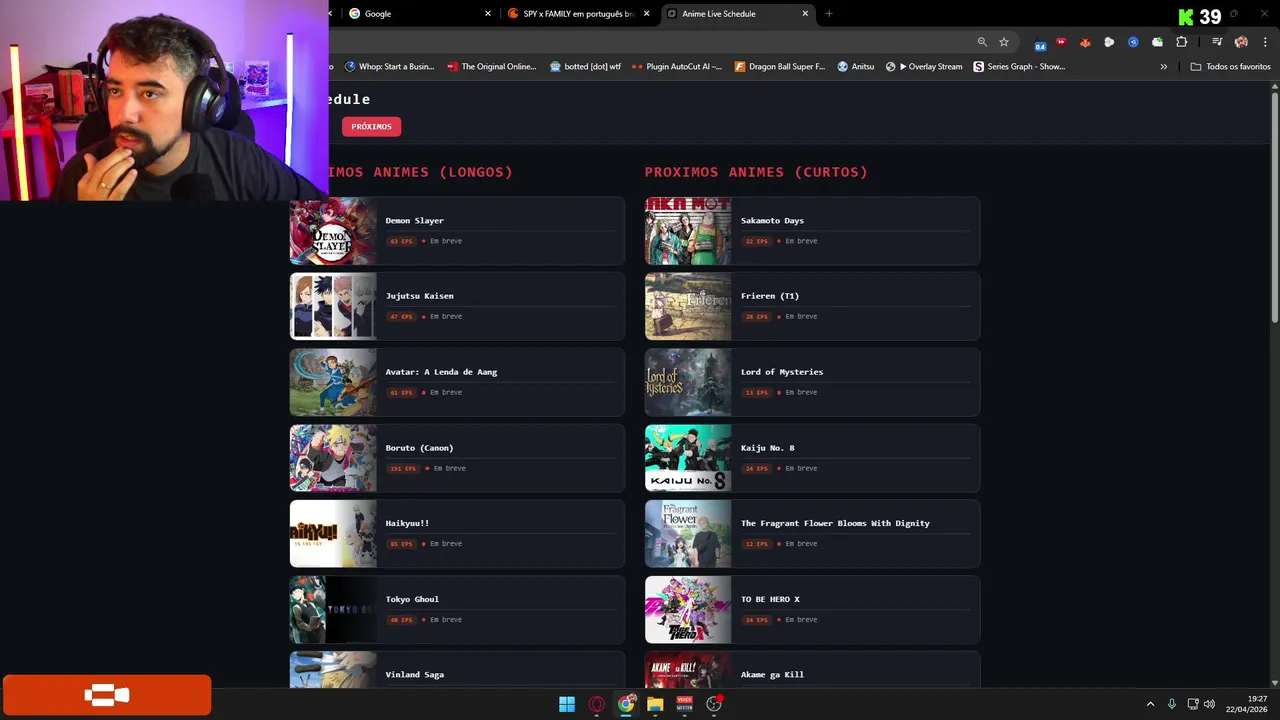This screenshot has height=720, width=1280.
Task: Open the Series Graph bookmark
Action: (1019, 66)
